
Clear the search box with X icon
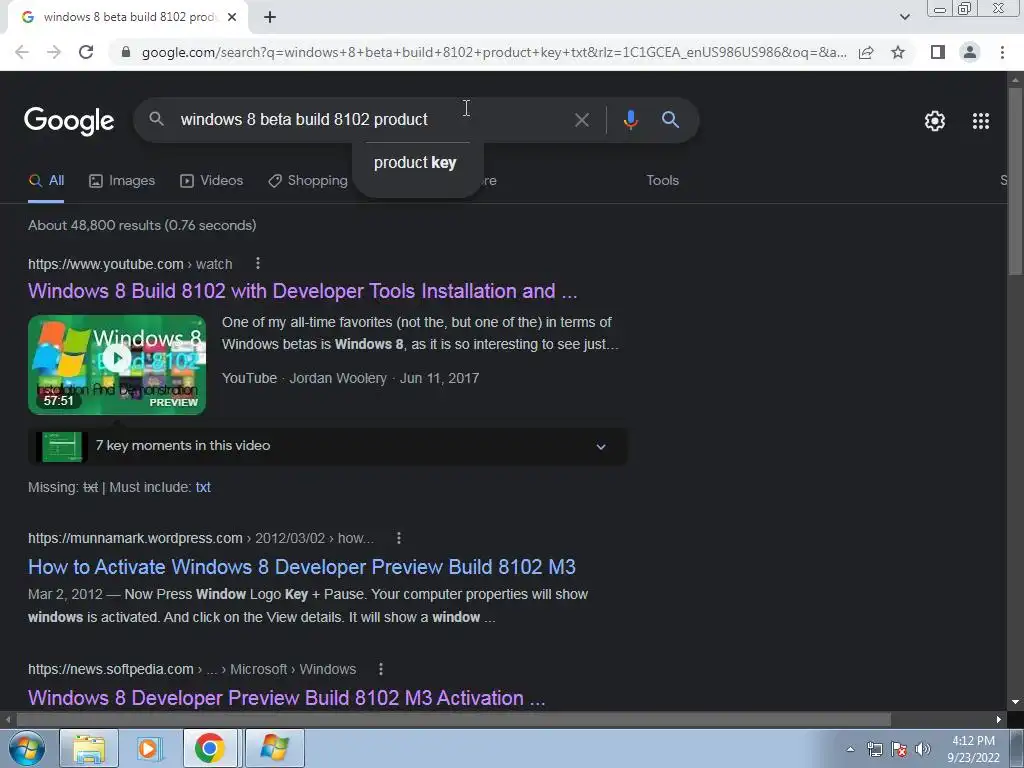click(581, 120)
